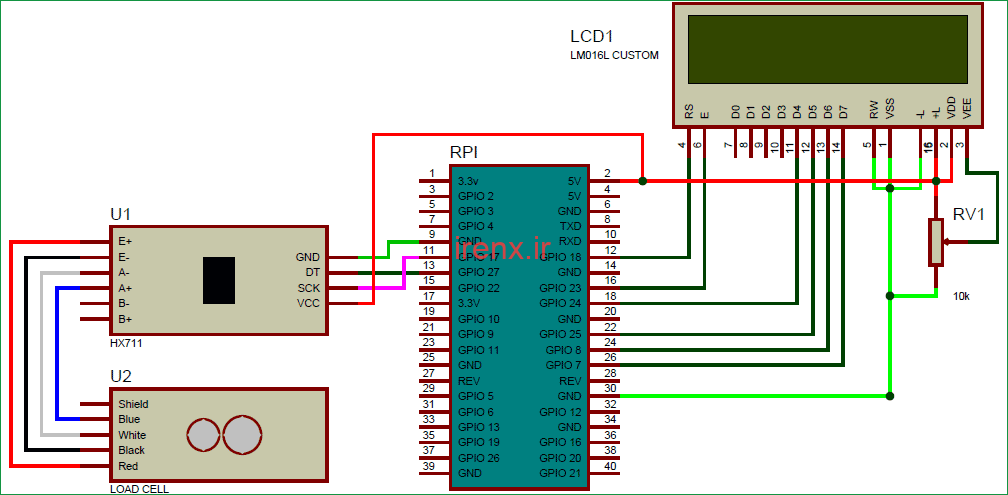Click the black chip rectangle on HX711
This screenshot has width=1008, height=495.
tap(219, 280)
